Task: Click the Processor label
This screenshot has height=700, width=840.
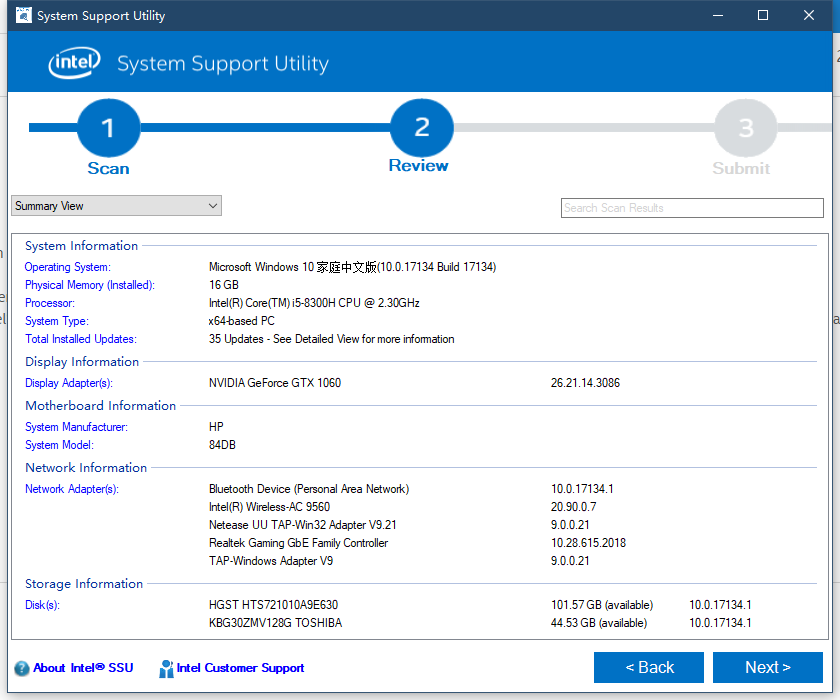Action: [x=50, y=303]
